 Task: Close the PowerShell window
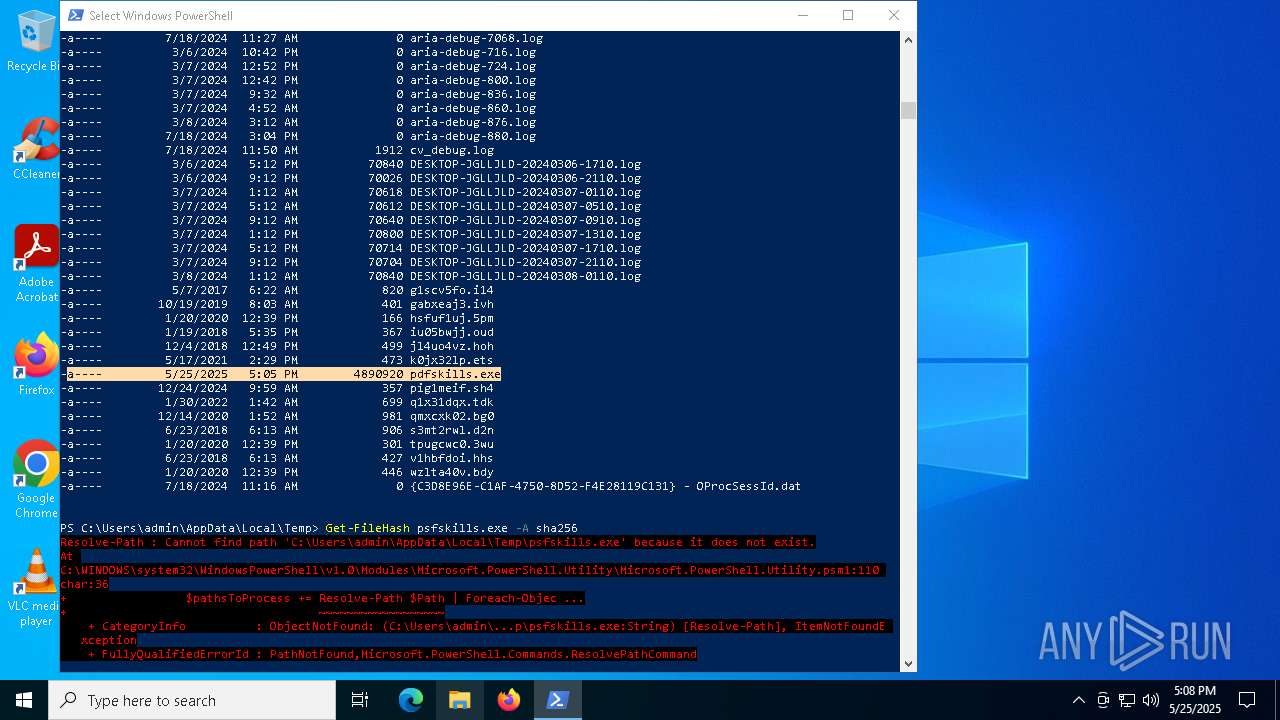[x=894, y=15]
